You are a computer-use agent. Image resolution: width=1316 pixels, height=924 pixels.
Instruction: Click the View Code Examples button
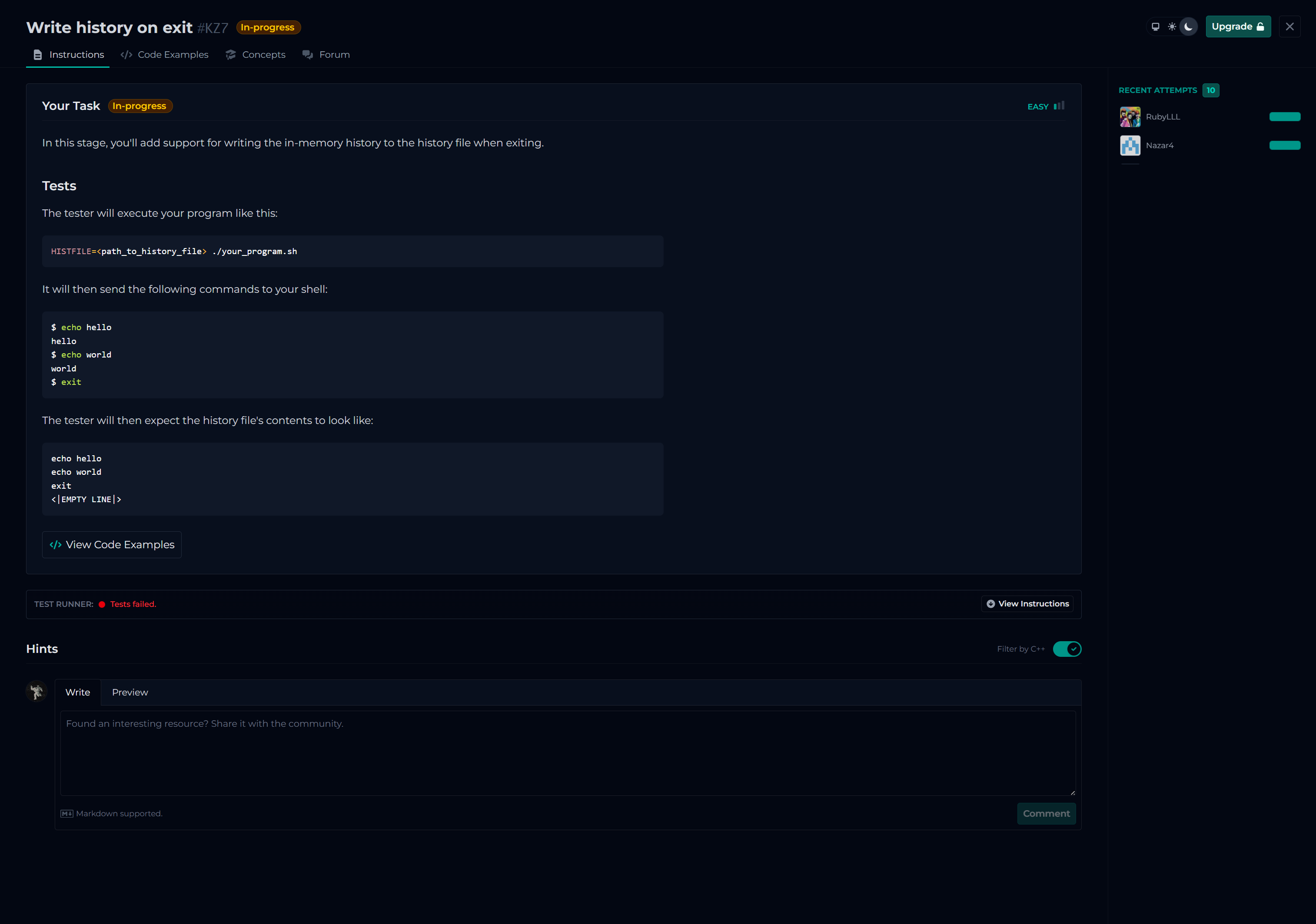tap(112, 545)
